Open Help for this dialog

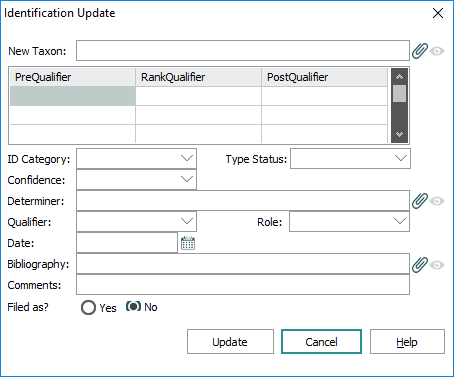[407, 342]
